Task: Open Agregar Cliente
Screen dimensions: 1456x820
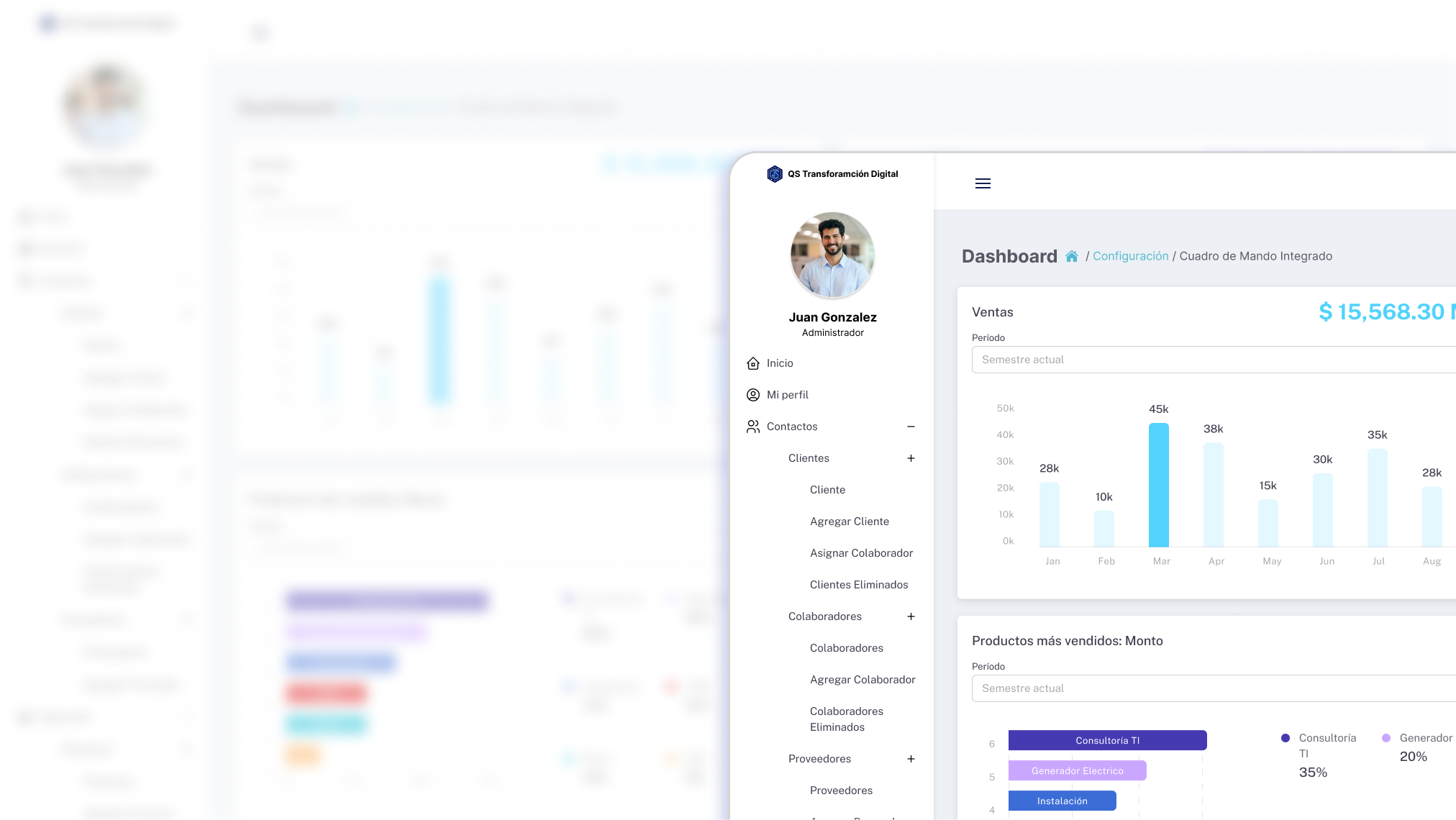Action: click(x=850, y=521)
